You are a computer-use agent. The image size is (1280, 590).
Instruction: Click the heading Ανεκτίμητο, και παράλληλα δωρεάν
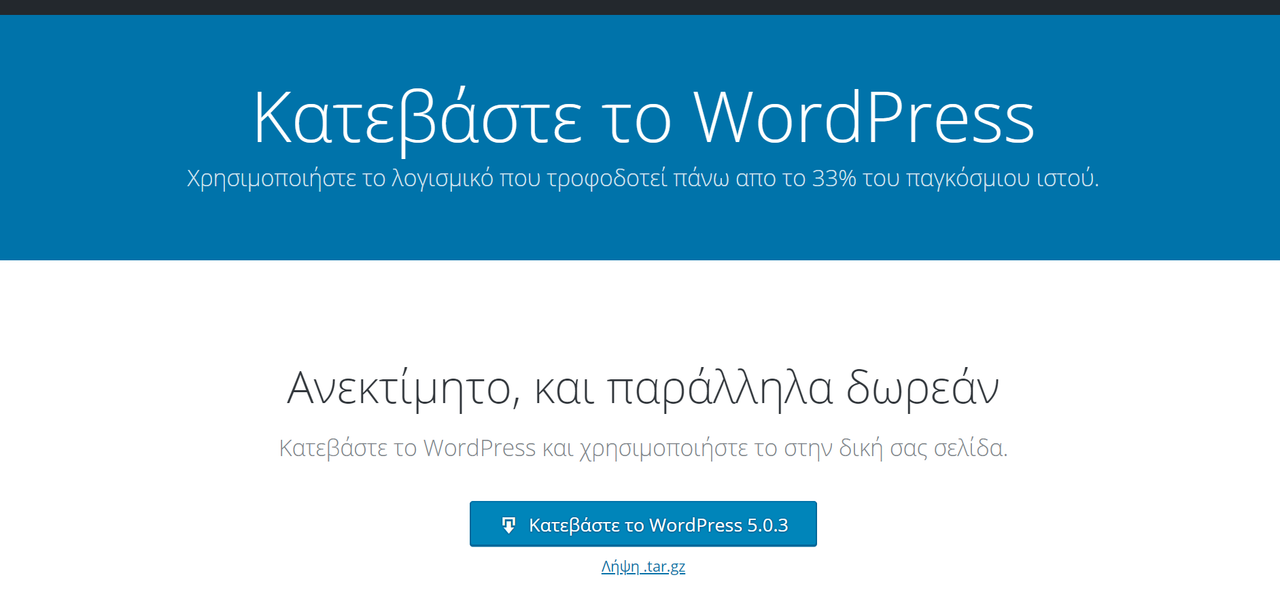643,389
